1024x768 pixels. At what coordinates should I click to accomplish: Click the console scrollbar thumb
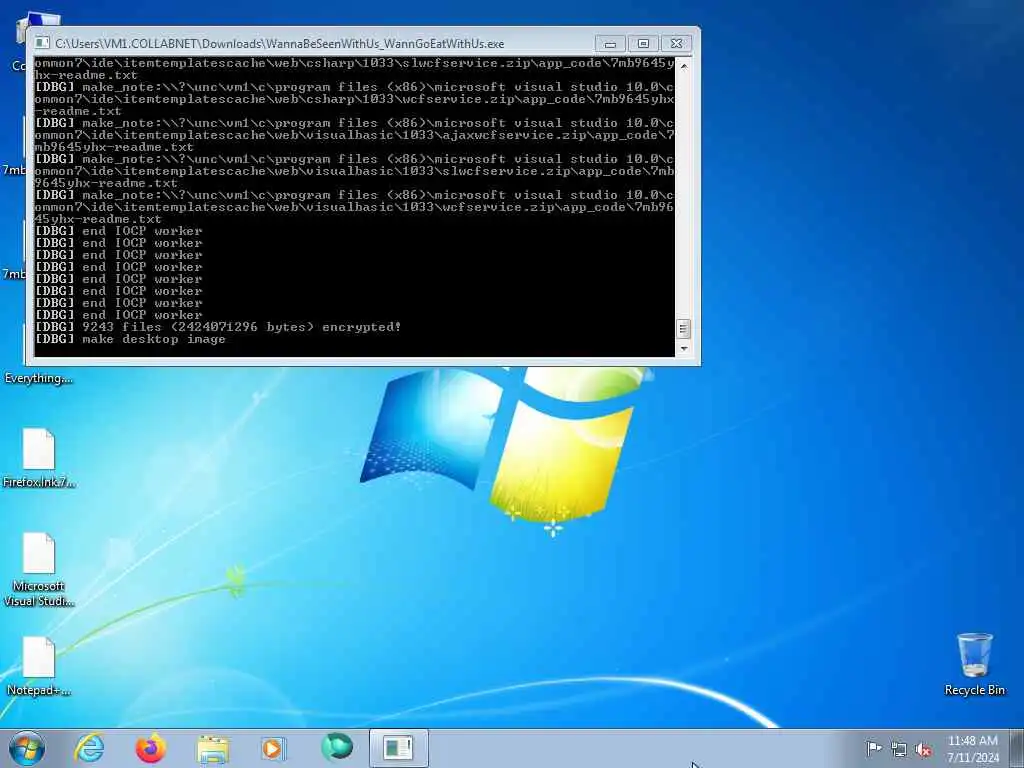(x=684, y=328)
